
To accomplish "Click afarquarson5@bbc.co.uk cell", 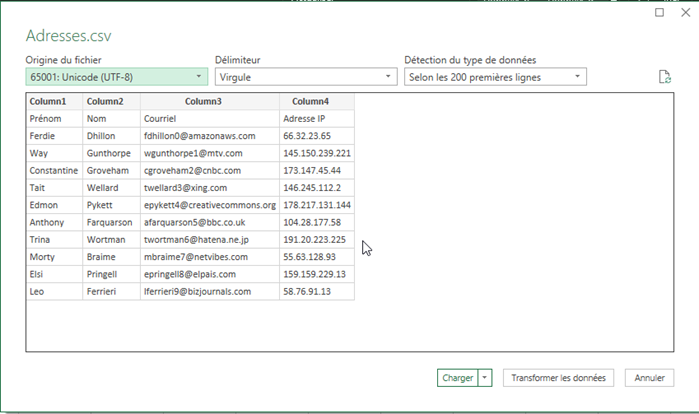I will pyautogui.click(x=210, y=222).
